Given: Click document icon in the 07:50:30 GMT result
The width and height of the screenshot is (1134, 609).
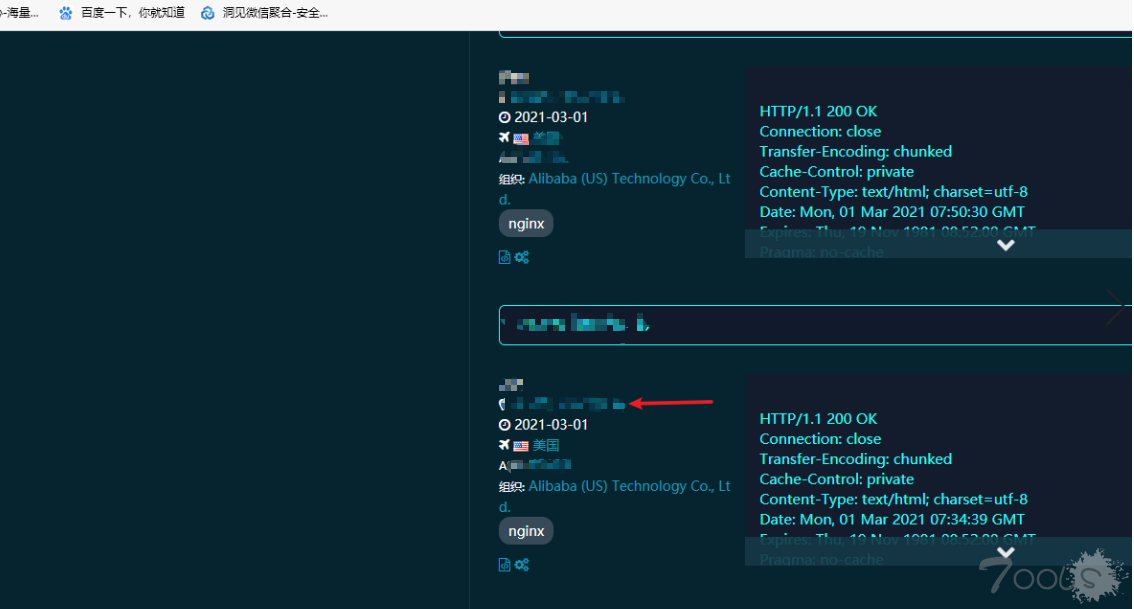Looking at the screenshot, I should pyautogui.click(x=505, y=257).
